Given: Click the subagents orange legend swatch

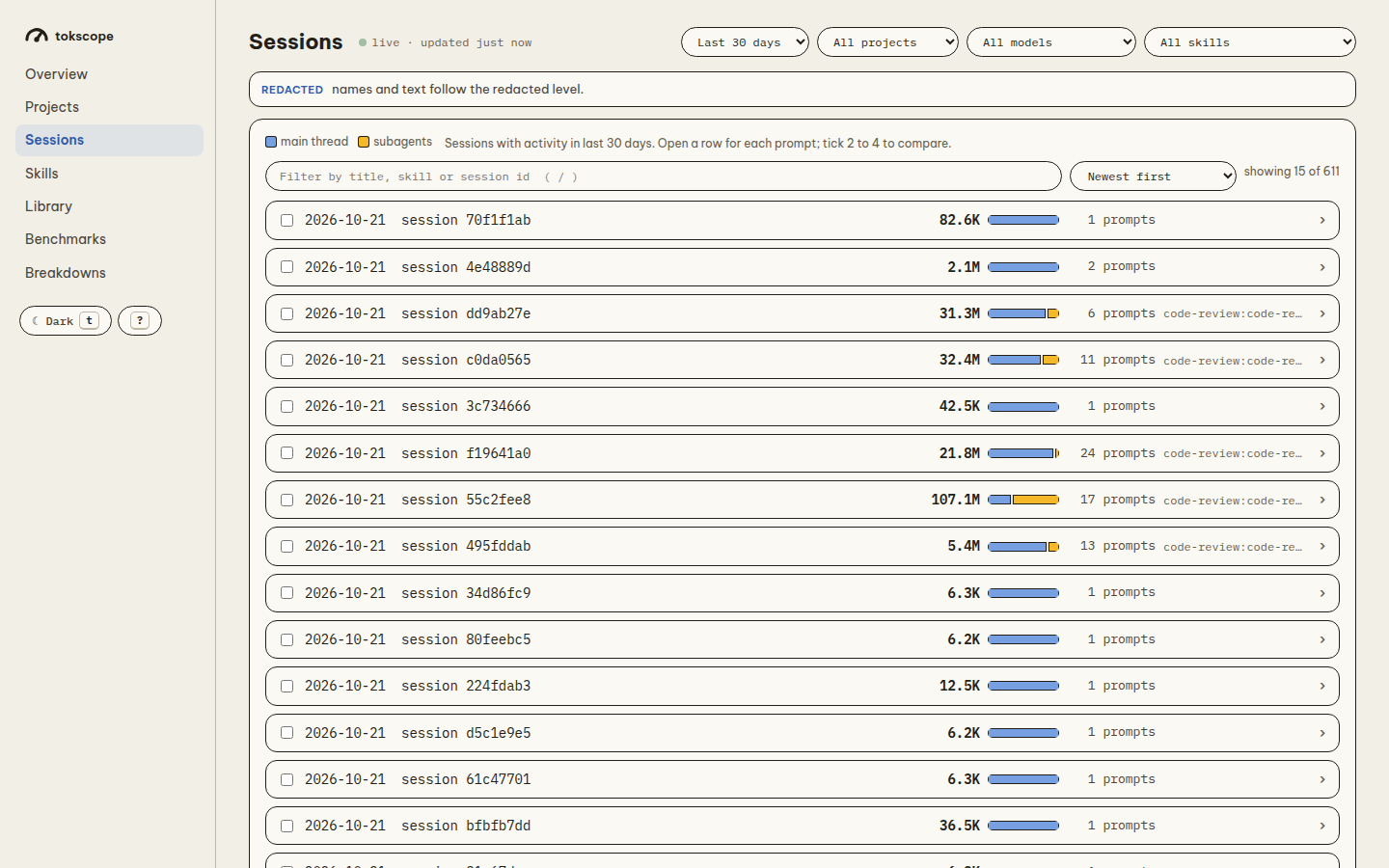Looking at the screenshot, I should click(364, 142).
